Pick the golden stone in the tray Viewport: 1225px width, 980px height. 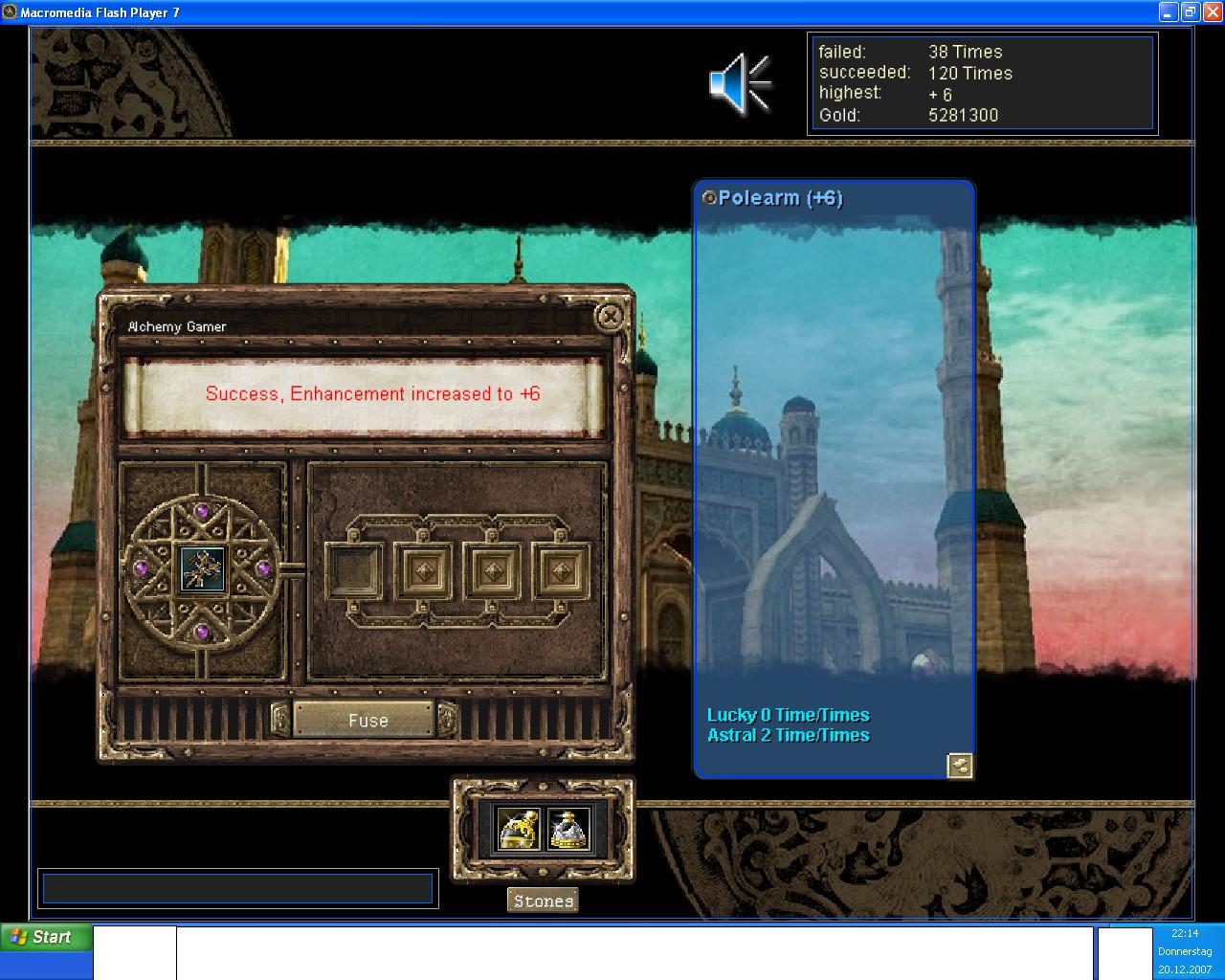[520, 829]
